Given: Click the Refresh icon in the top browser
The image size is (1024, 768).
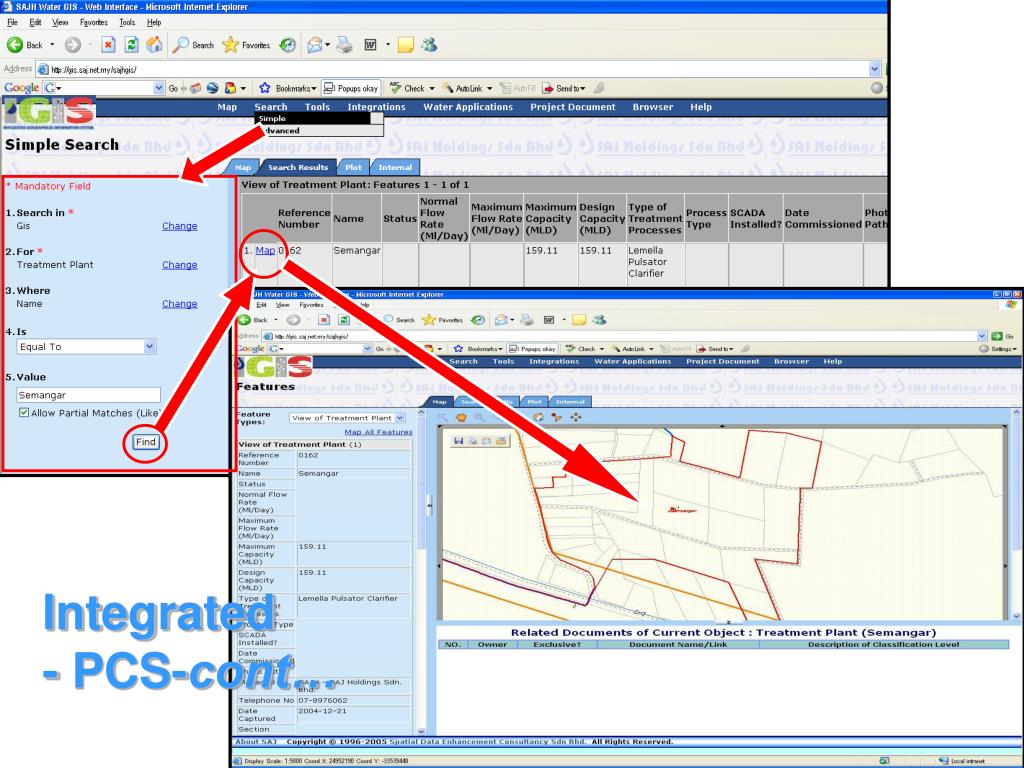Looking at the screenshot, I should pos(131,44).
